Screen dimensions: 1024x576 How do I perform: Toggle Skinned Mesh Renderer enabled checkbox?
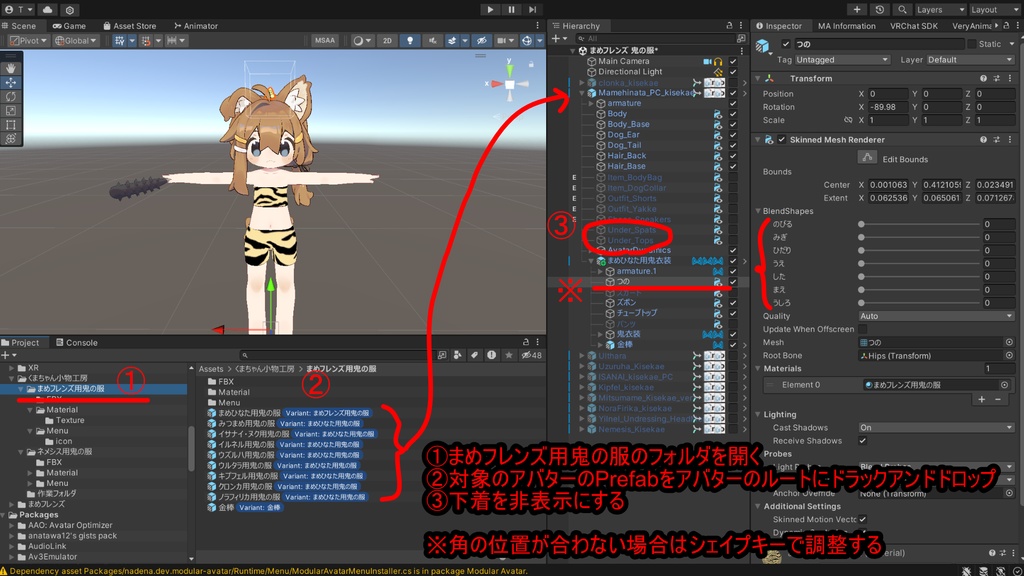tap(782, 140)
